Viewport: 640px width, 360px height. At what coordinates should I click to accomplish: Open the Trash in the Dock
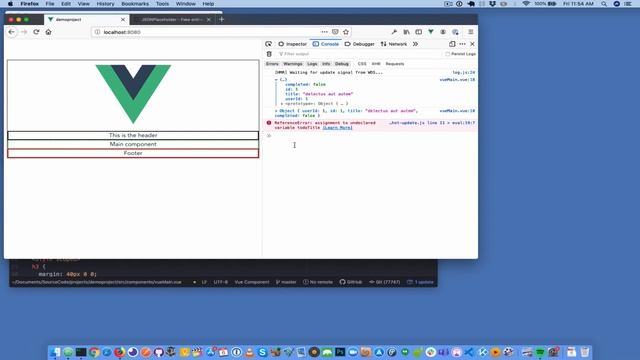(x=585, y=352)
